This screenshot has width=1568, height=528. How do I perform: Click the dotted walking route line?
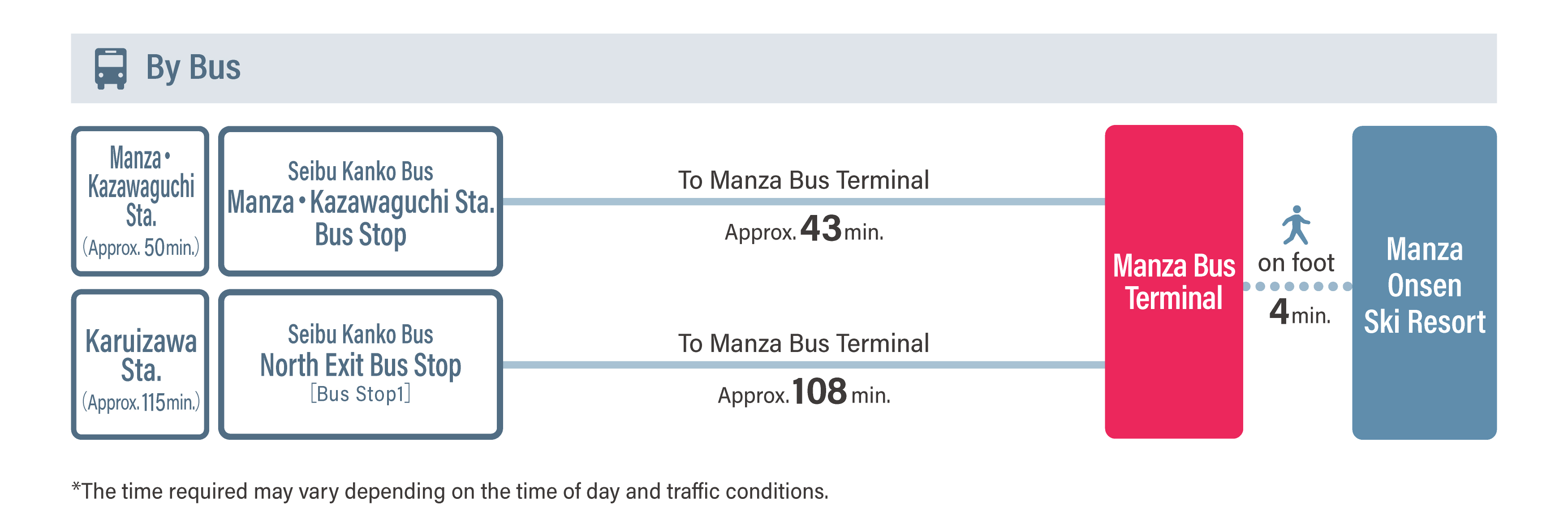(1297, 287)
